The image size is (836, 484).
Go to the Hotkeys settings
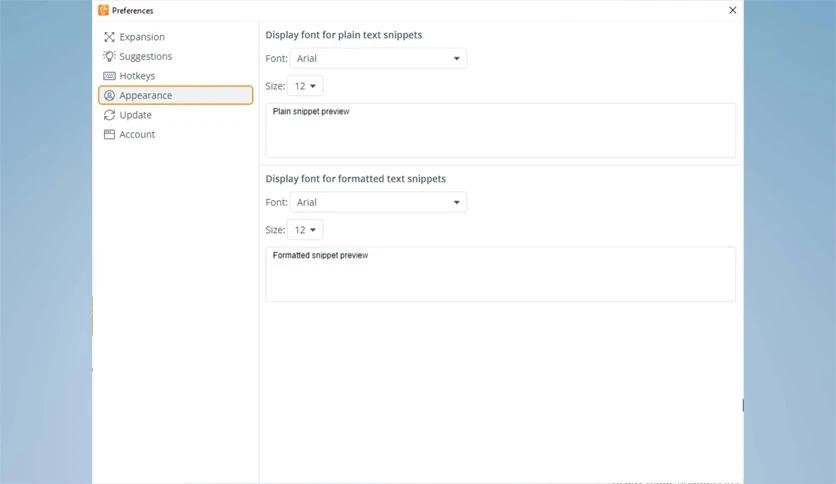[137, 76]
